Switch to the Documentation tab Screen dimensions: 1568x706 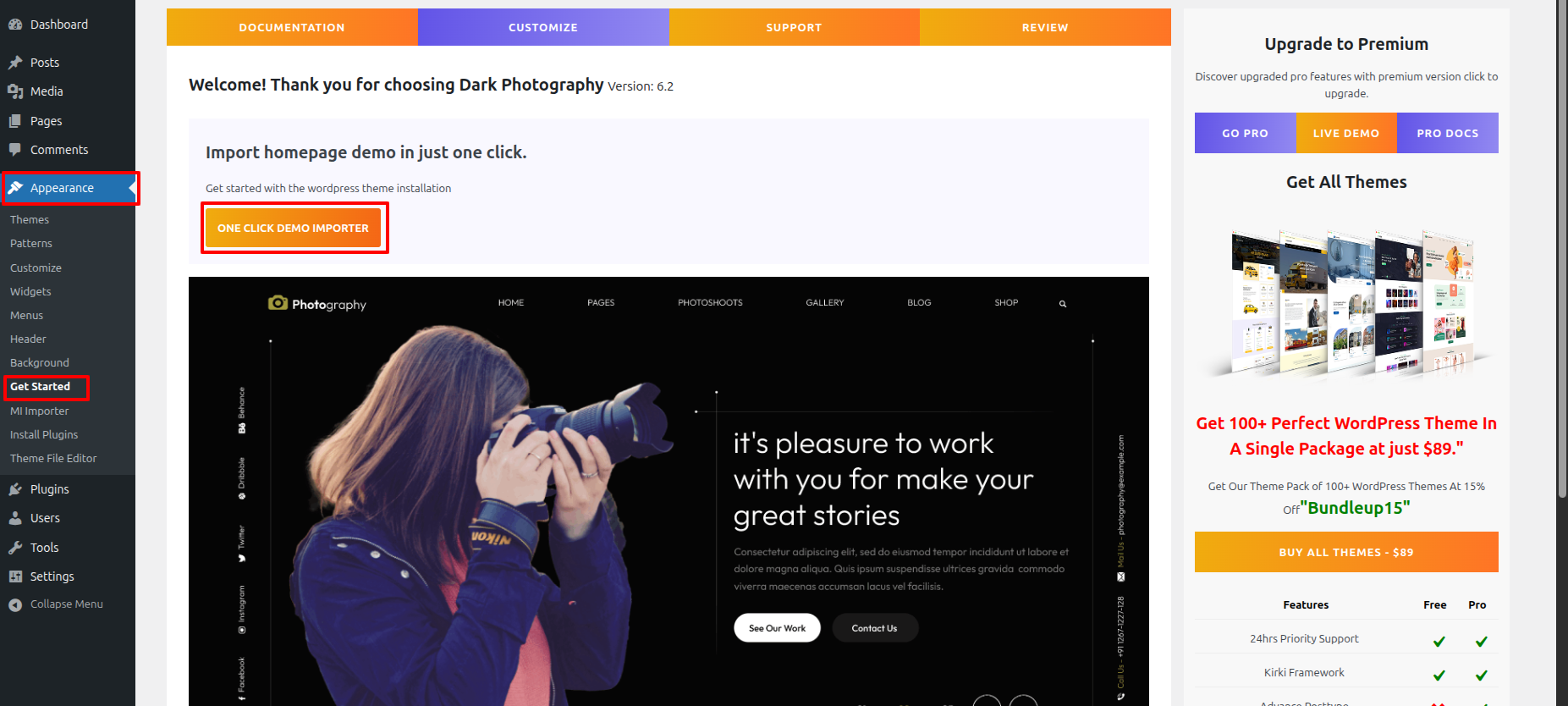292,27
